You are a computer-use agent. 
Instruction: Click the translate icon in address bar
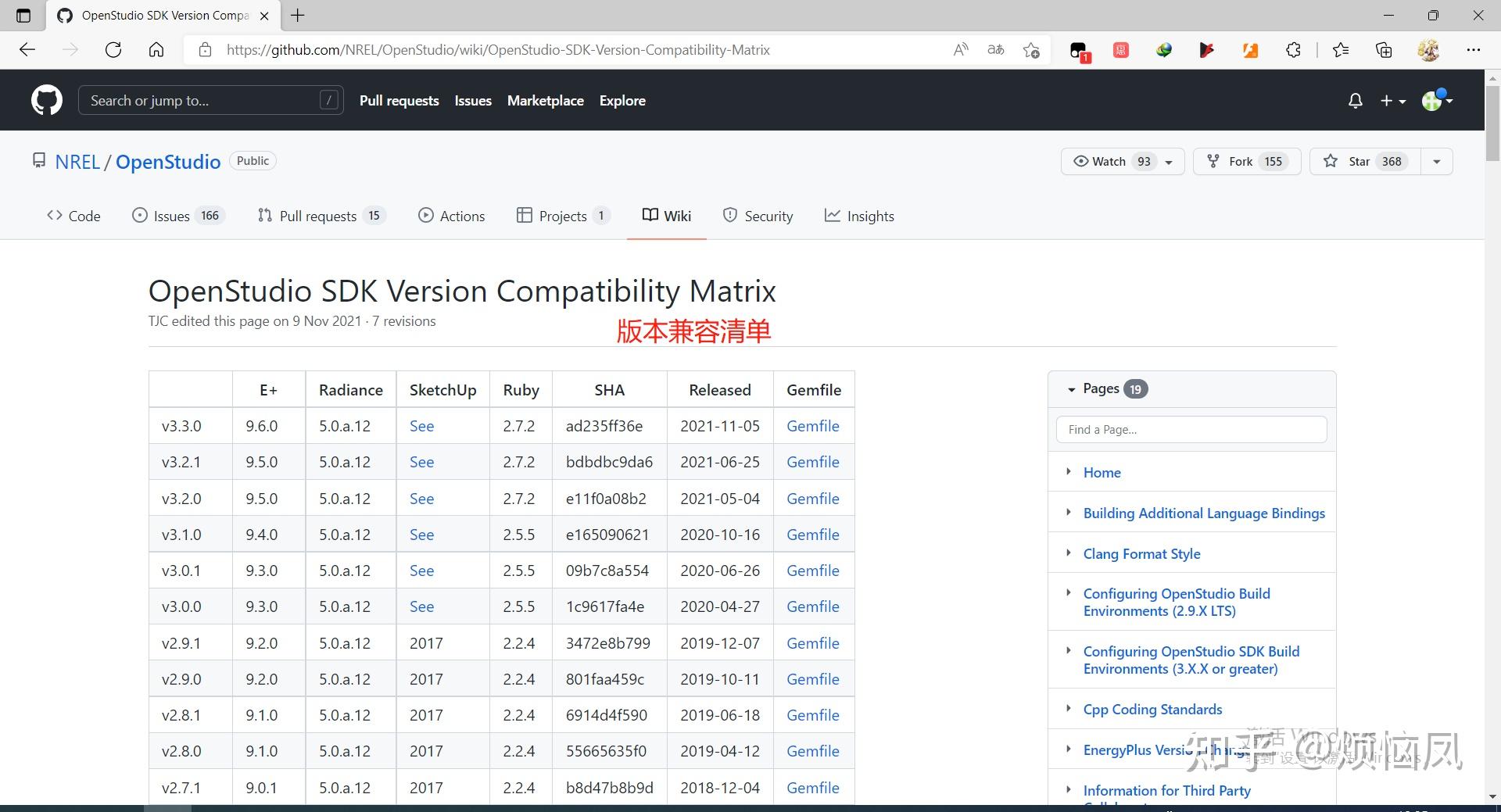tap(996, 50)
